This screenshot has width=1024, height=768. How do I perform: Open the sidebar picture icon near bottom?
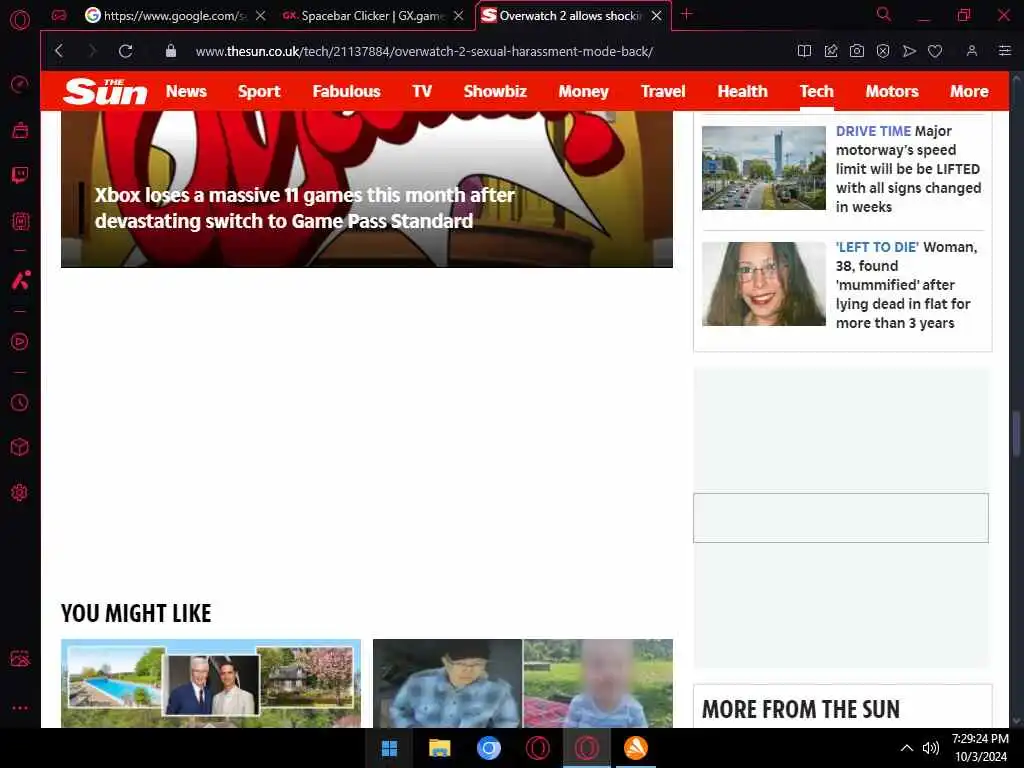point(20,658)
